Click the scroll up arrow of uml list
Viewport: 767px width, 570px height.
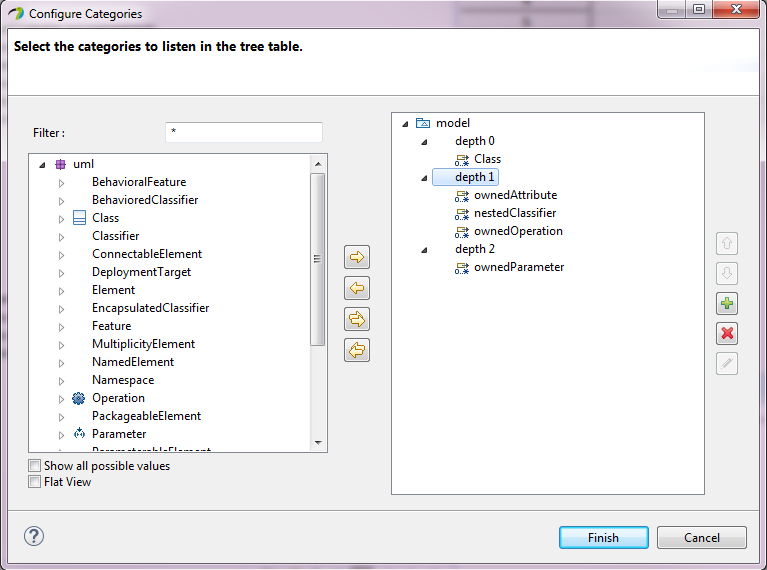pos(318,164)
